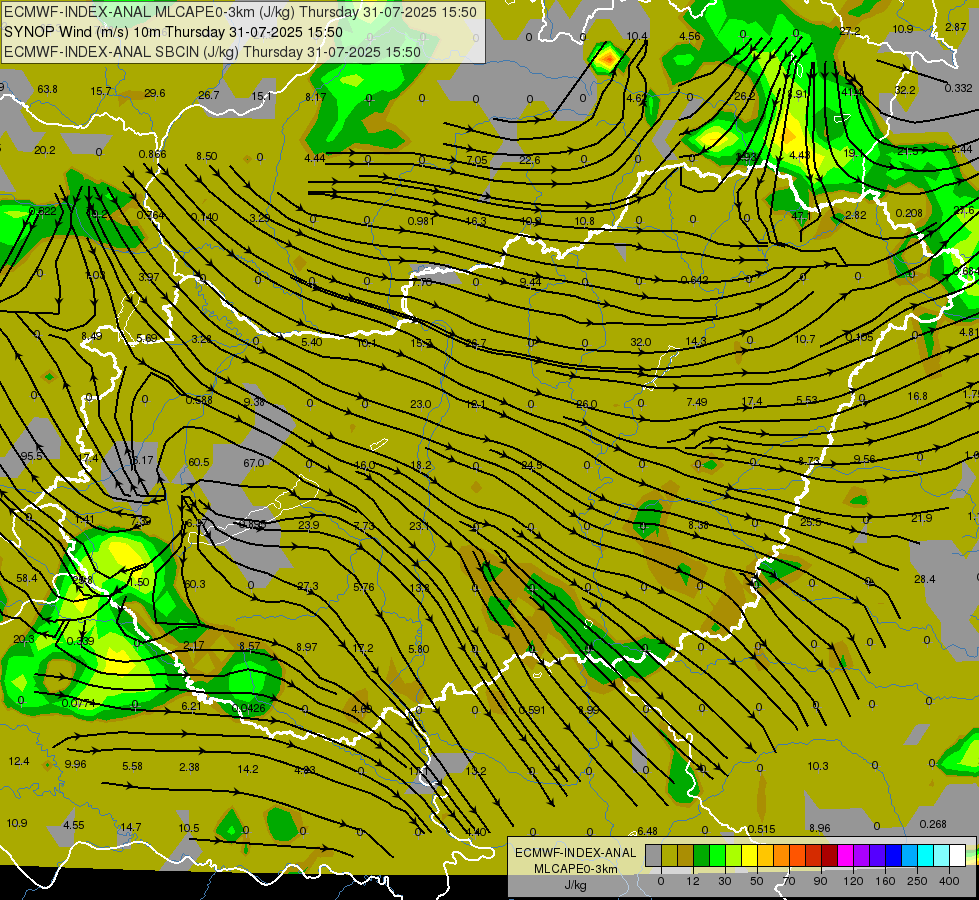Click the 14.7 value on the map

coord(130,827)
